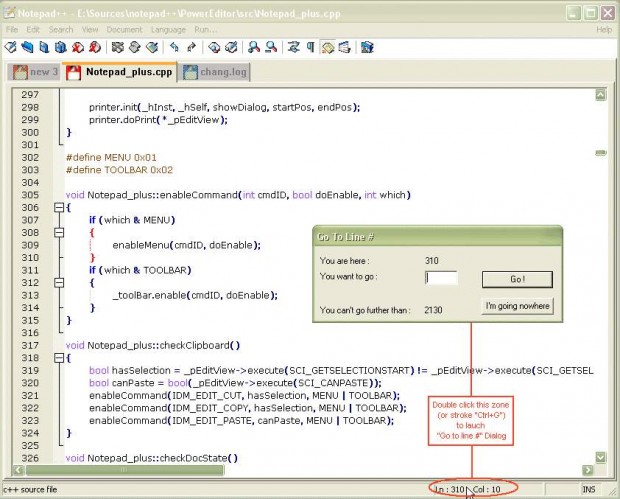Screen dimensions: 620x499
Task: Redo the edit via toolbar arrow
Action: pyautogui.click(x=191, y=47)
